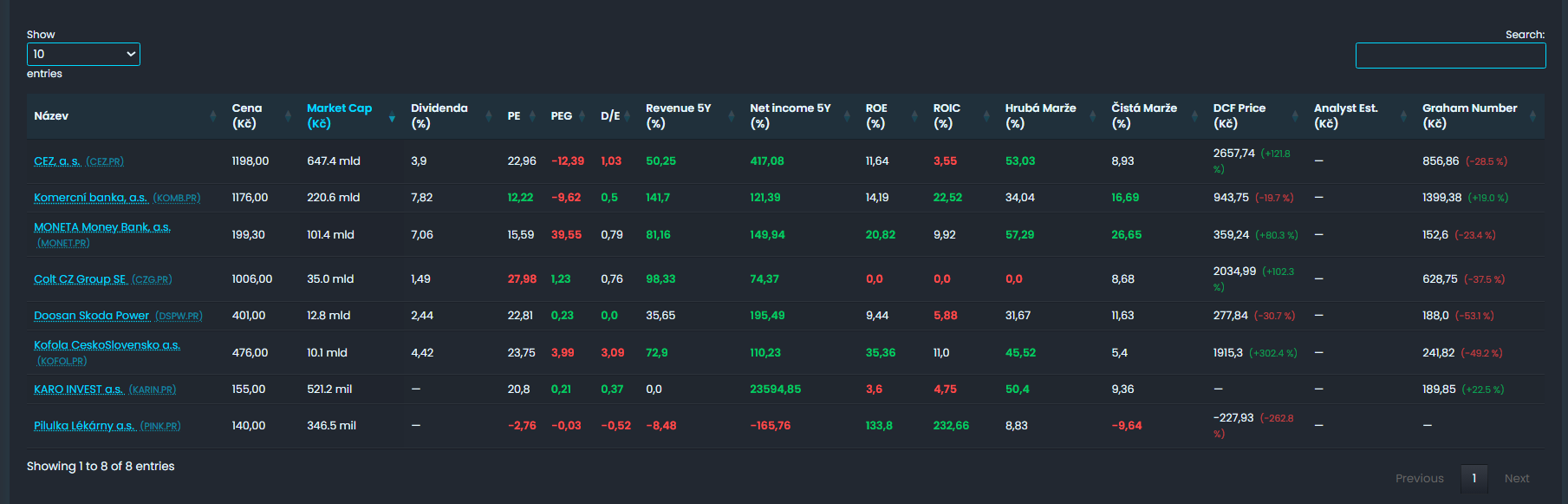Sort by Net income 5Y (%) column

pyautogui.click(x=800, y=116)
